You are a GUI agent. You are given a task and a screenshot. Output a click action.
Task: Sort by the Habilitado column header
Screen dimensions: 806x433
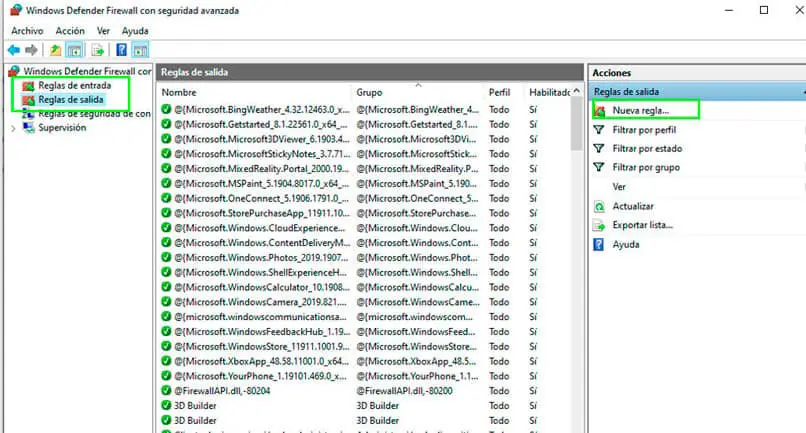coord(548,93)
